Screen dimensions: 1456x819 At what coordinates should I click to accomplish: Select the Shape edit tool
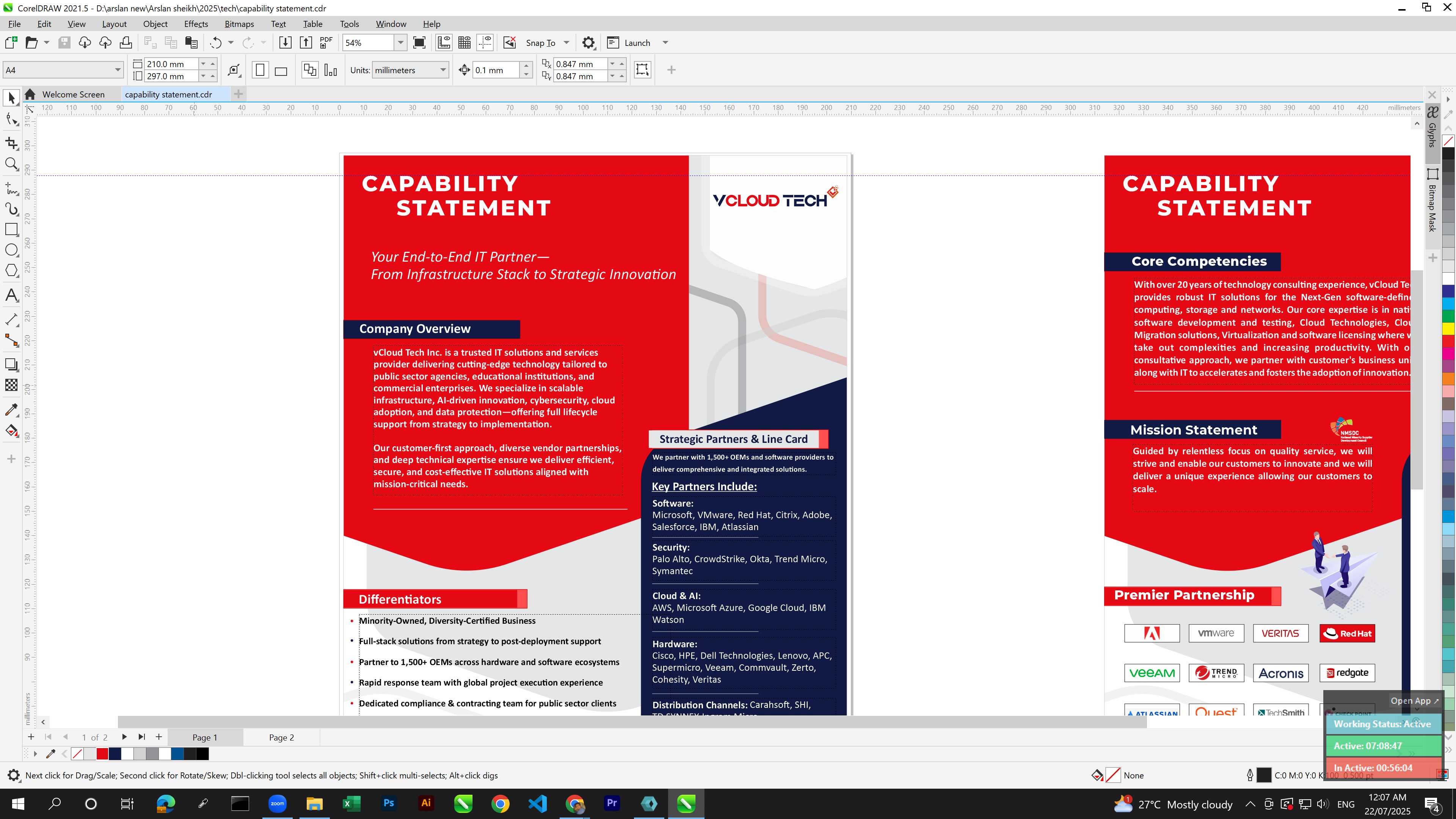coord(11,119)
